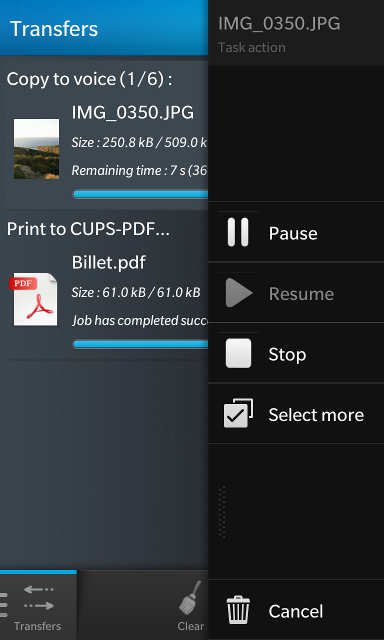Open the IMG_0350.JPG photo thumbnail
The image size is (384, 640).
(x=36, y=149)
